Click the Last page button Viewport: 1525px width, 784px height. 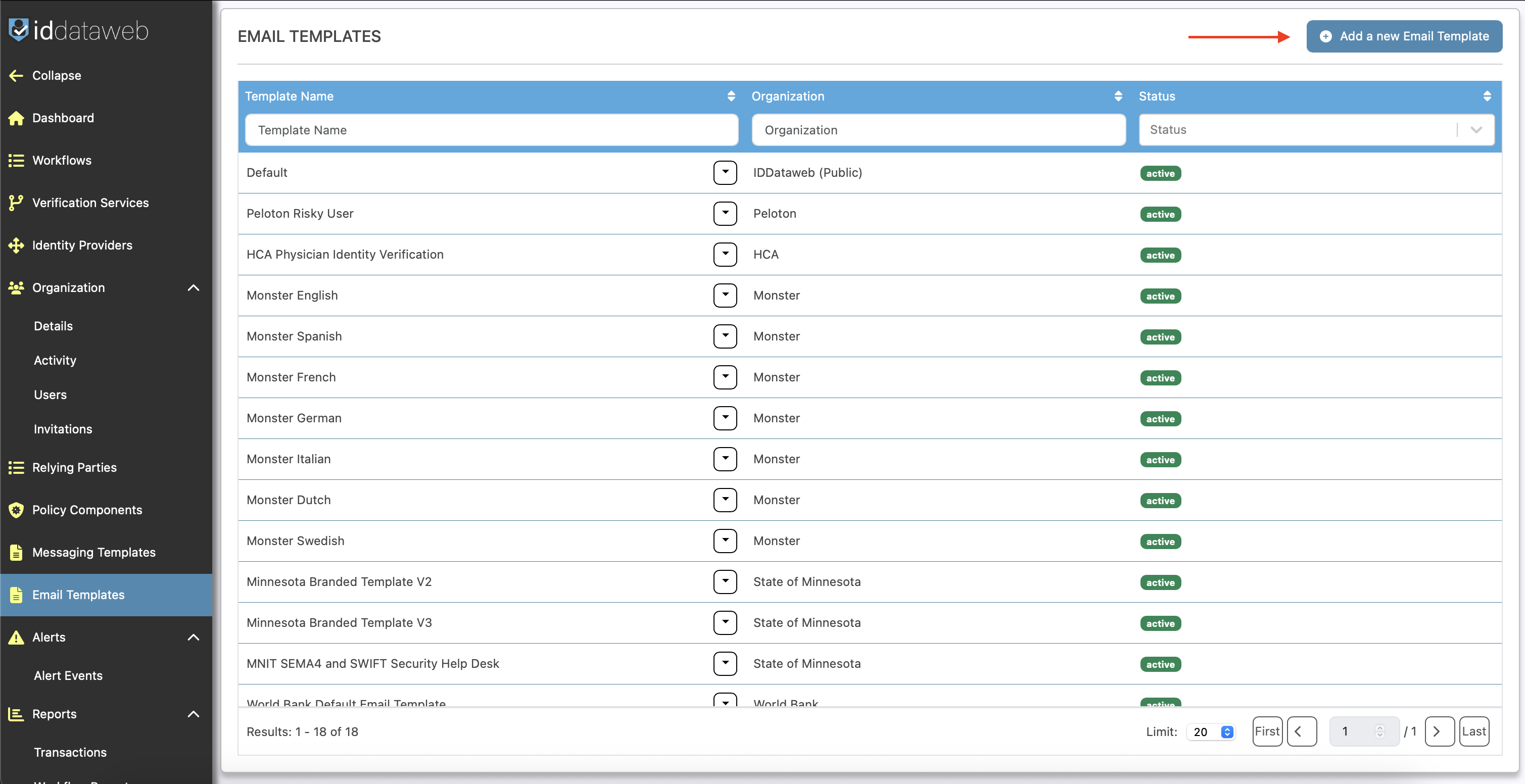pyautogui.click(x=1473, y=731)
